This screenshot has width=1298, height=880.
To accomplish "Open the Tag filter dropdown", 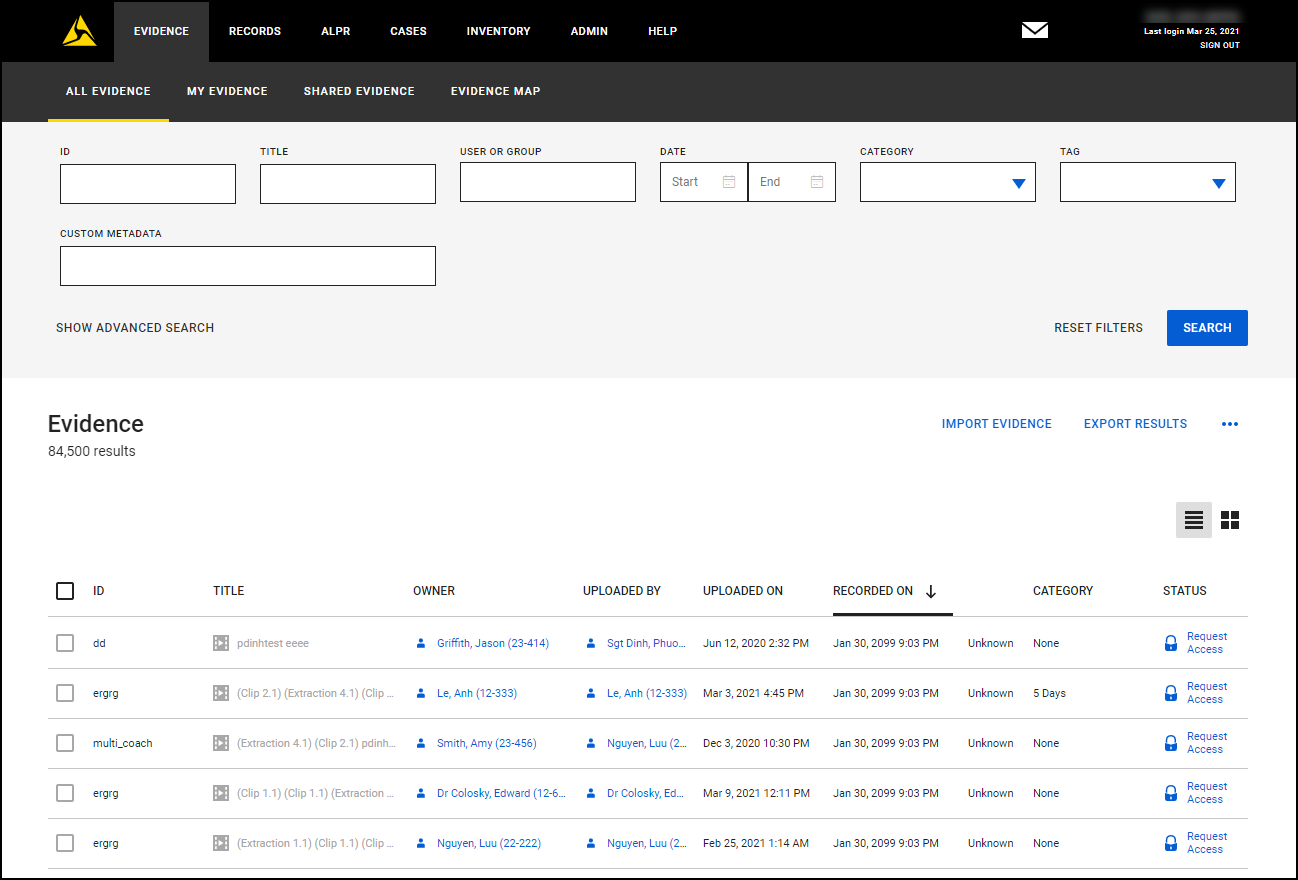I will [x=1218, y=182].
